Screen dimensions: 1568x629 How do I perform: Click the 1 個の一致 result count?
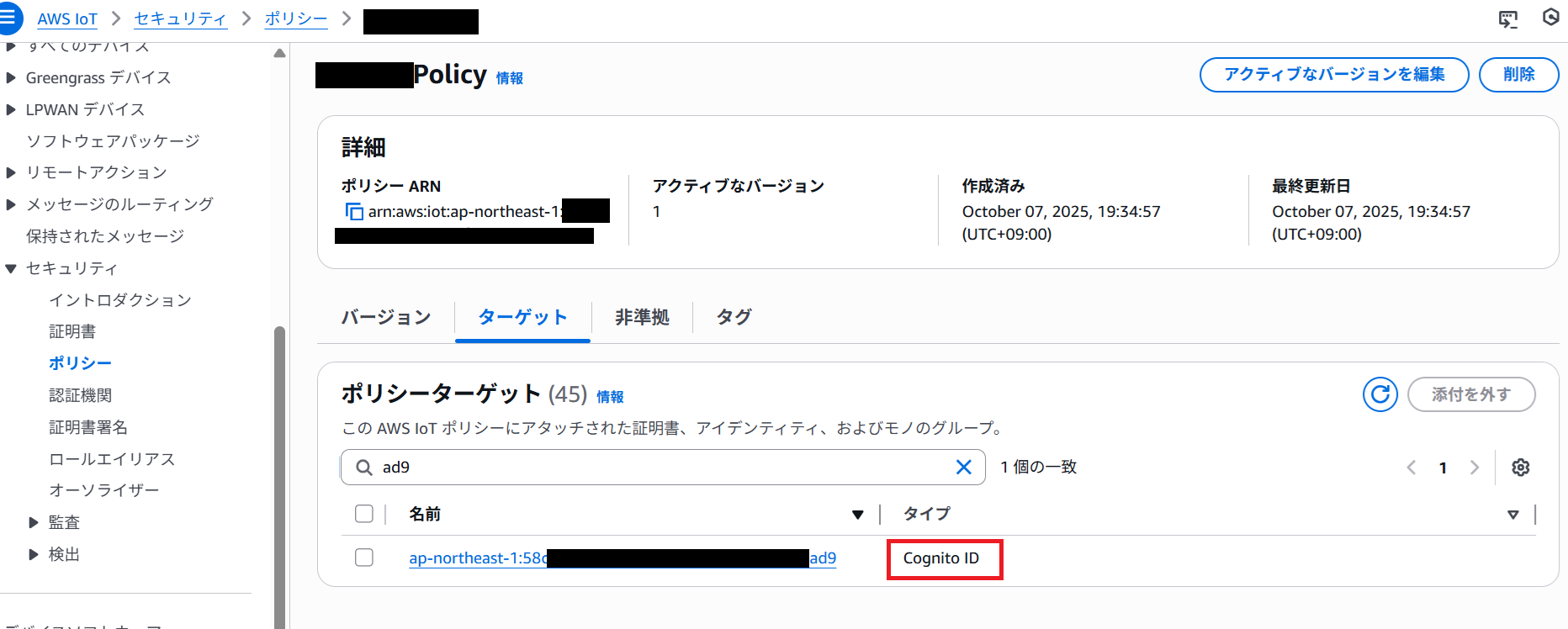1038,468
